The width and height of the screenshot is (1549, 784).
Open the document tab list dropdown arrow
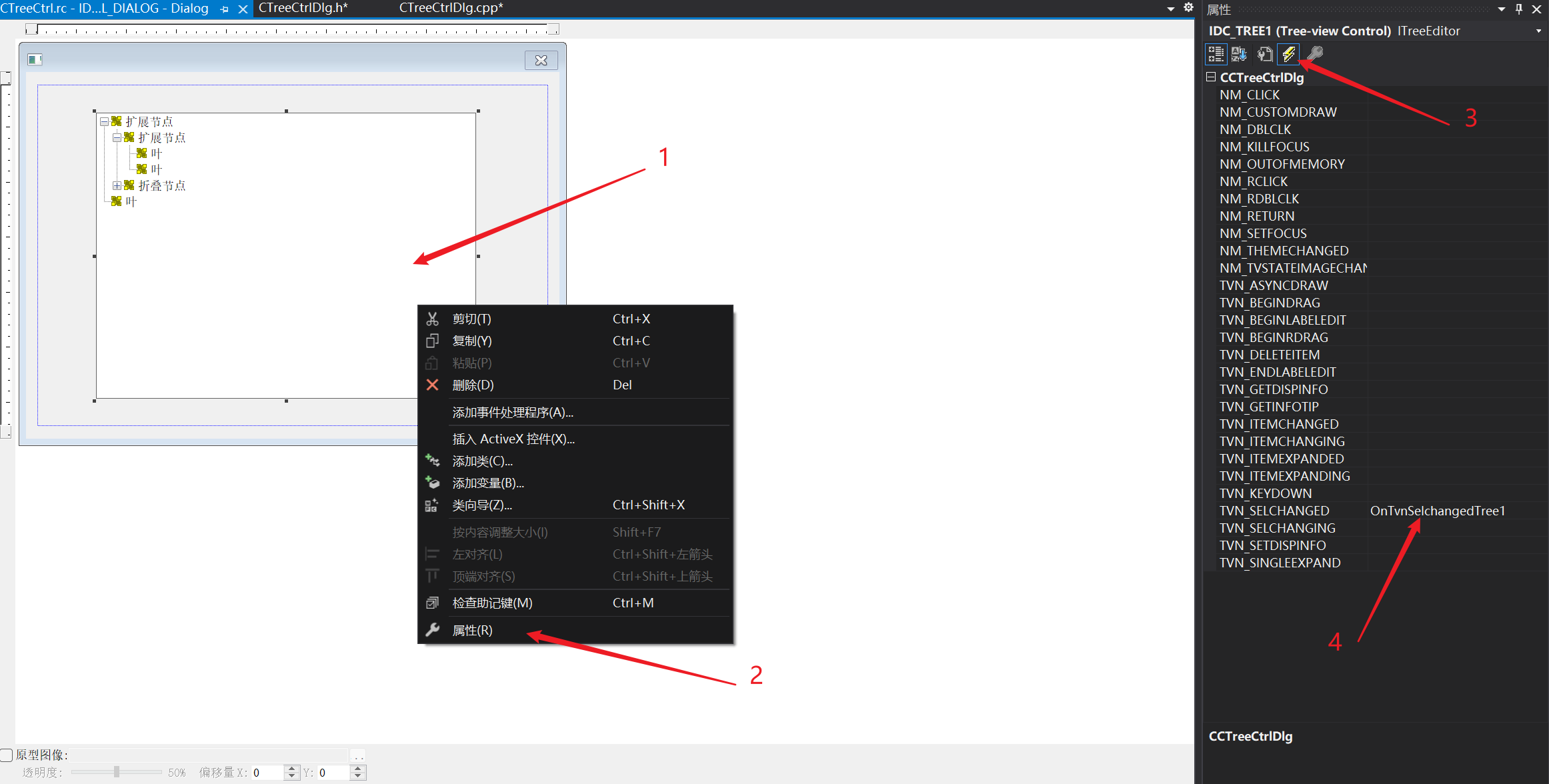[x=1171, y=9]
